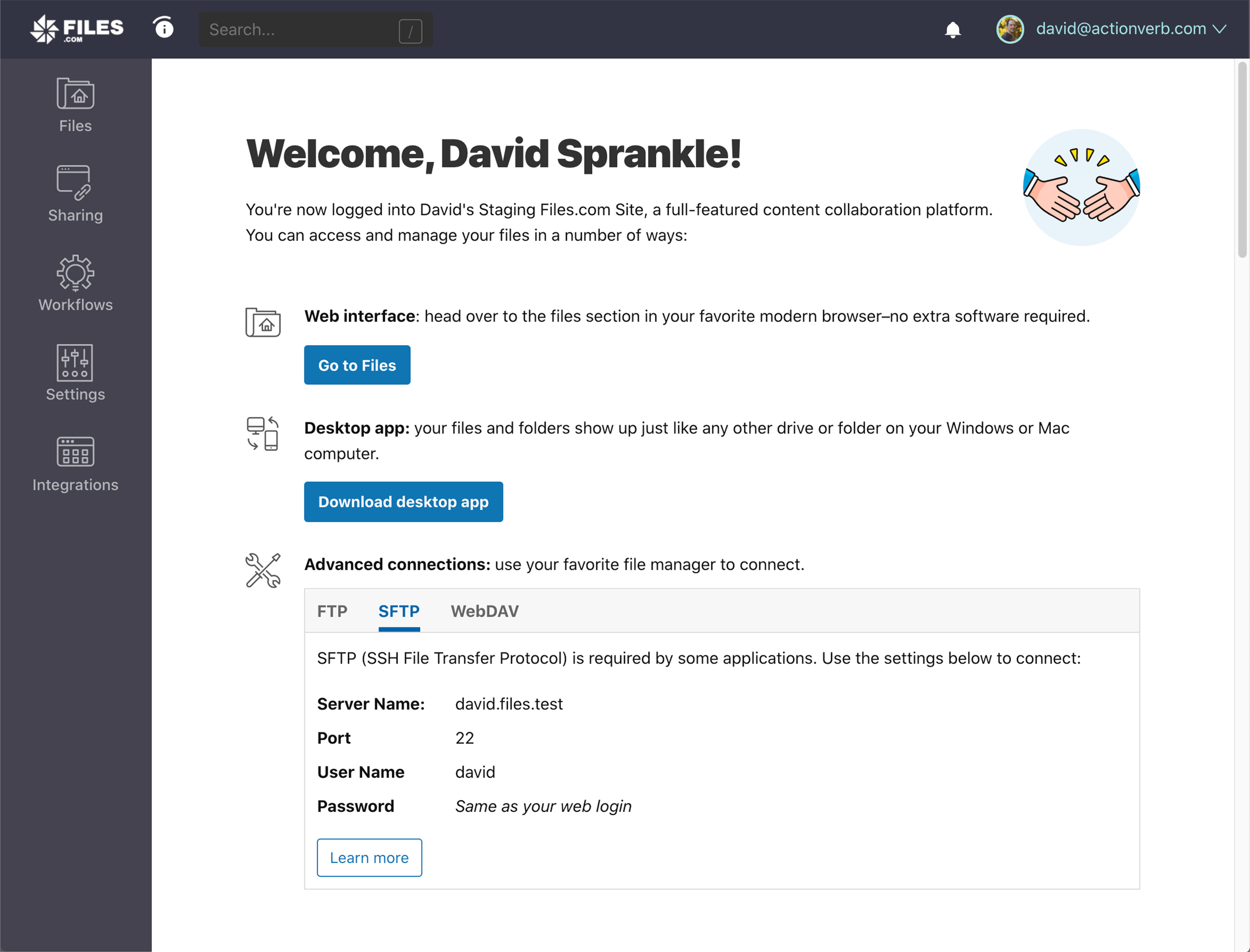This screenshot has height=952, width=1250.
Task: Click the Go to Files button
Action: [357, 365]
